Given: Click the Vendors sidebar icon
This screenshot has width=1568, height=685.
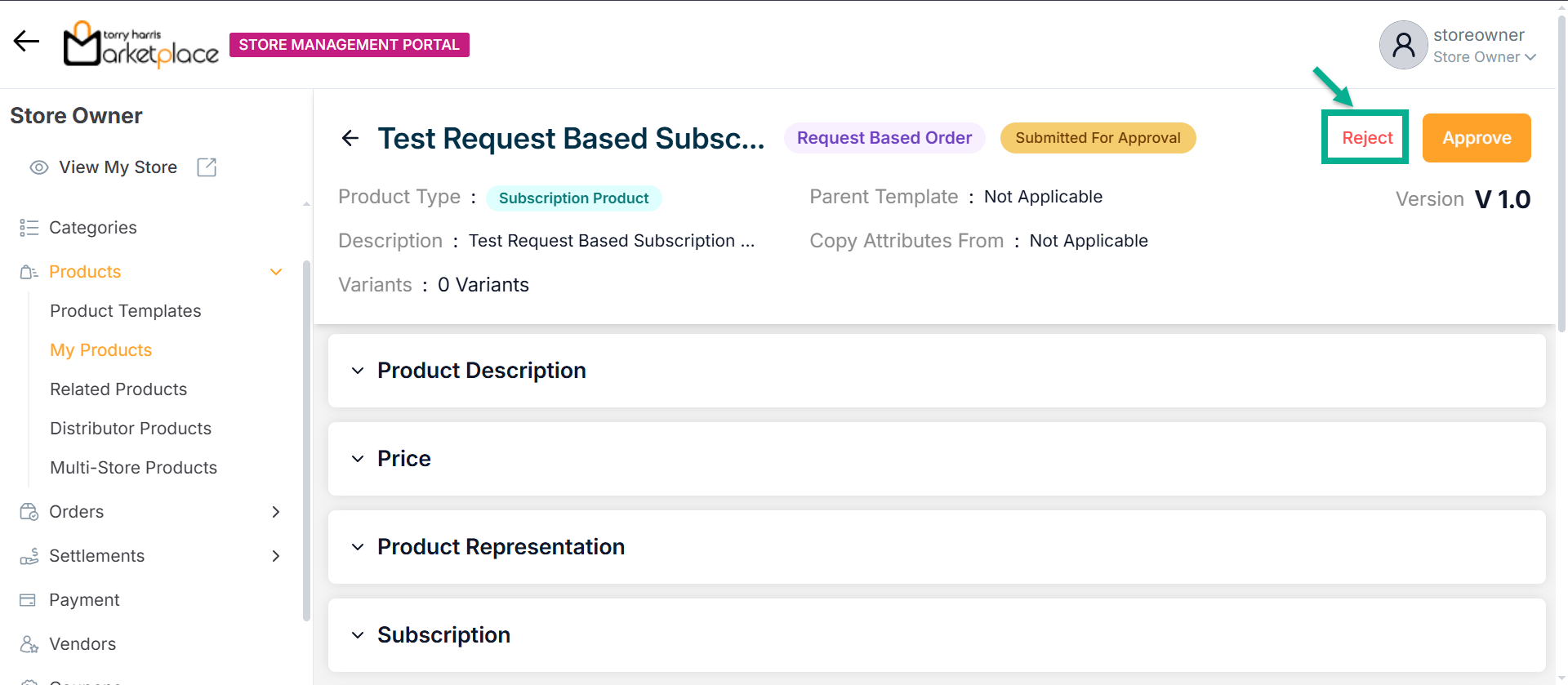Looking at the screenshot, I should [29, 644].
